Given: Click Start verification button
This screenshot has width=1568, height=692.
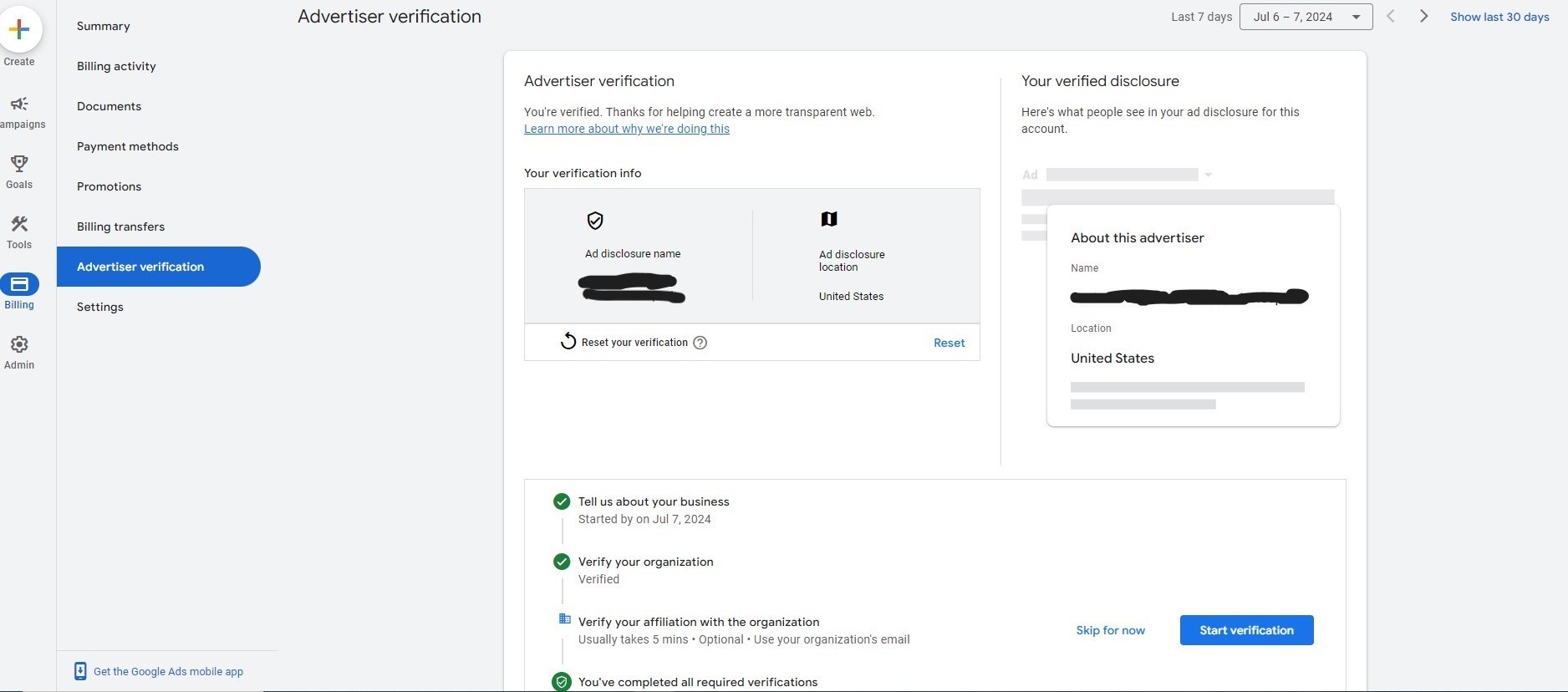Looking at the screenshot, I should [x=1246, y=630].
